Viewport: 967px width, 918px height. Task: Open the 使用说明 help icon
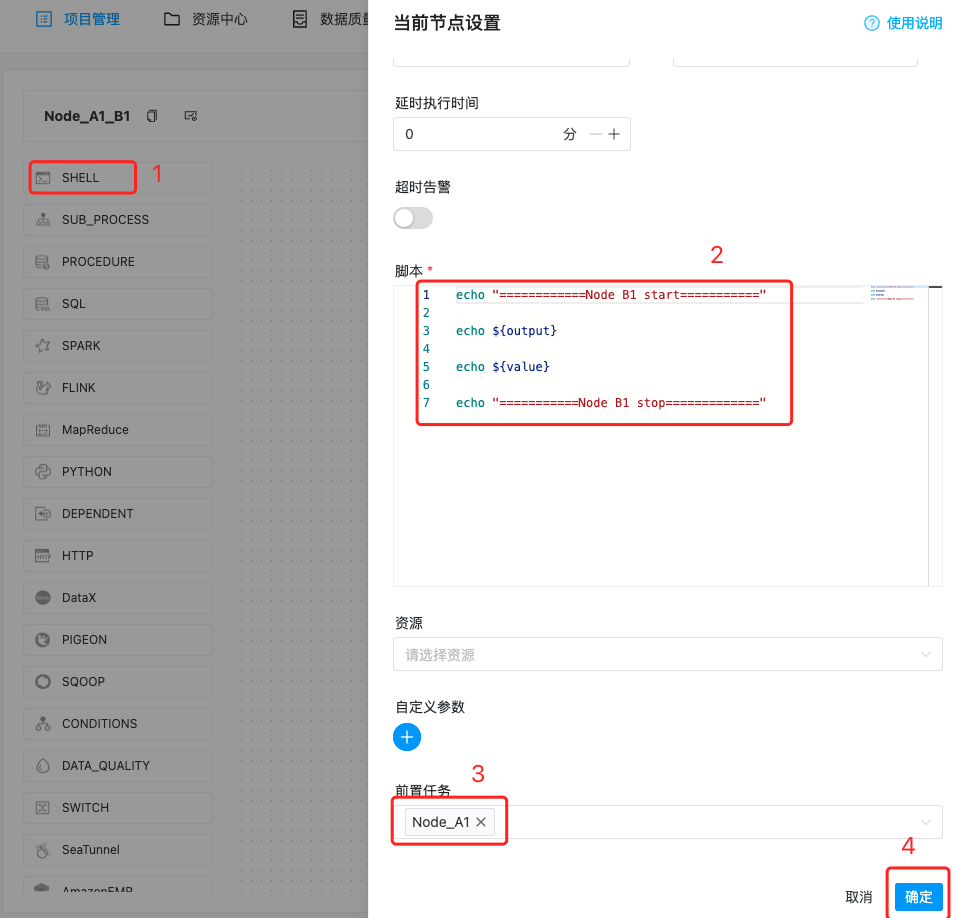pos(871,23)
